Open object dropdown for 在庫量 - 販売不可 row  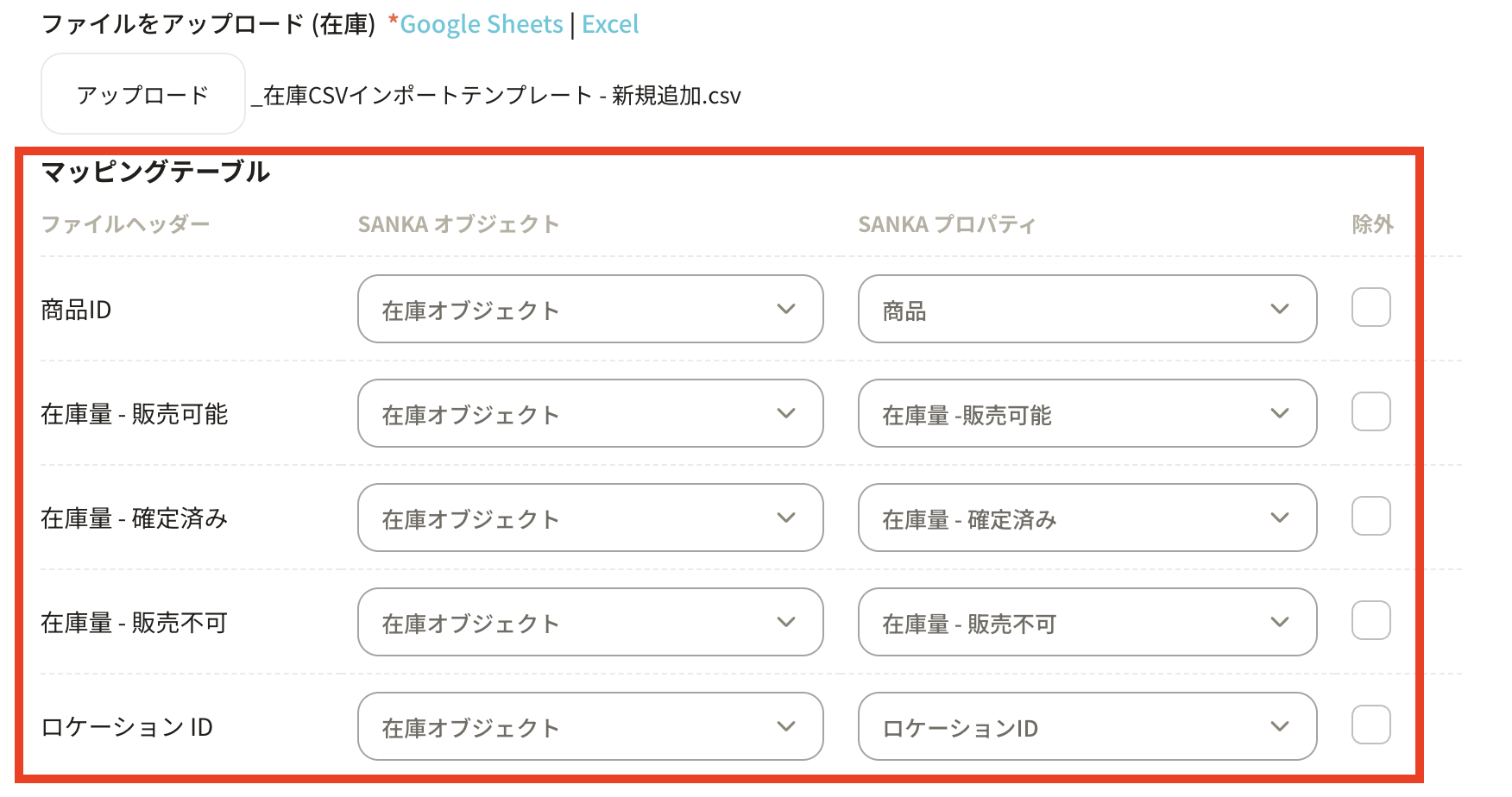590,622
